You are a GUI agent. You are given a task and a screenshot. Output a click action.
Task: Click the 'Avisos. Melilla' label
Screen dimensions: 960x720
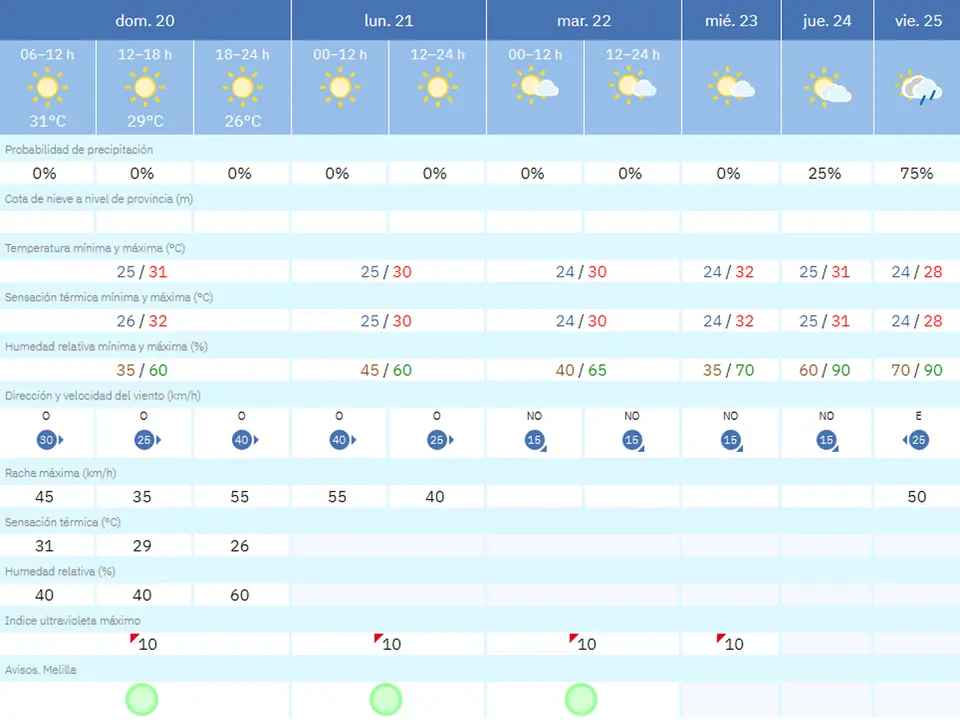(40, 670)
